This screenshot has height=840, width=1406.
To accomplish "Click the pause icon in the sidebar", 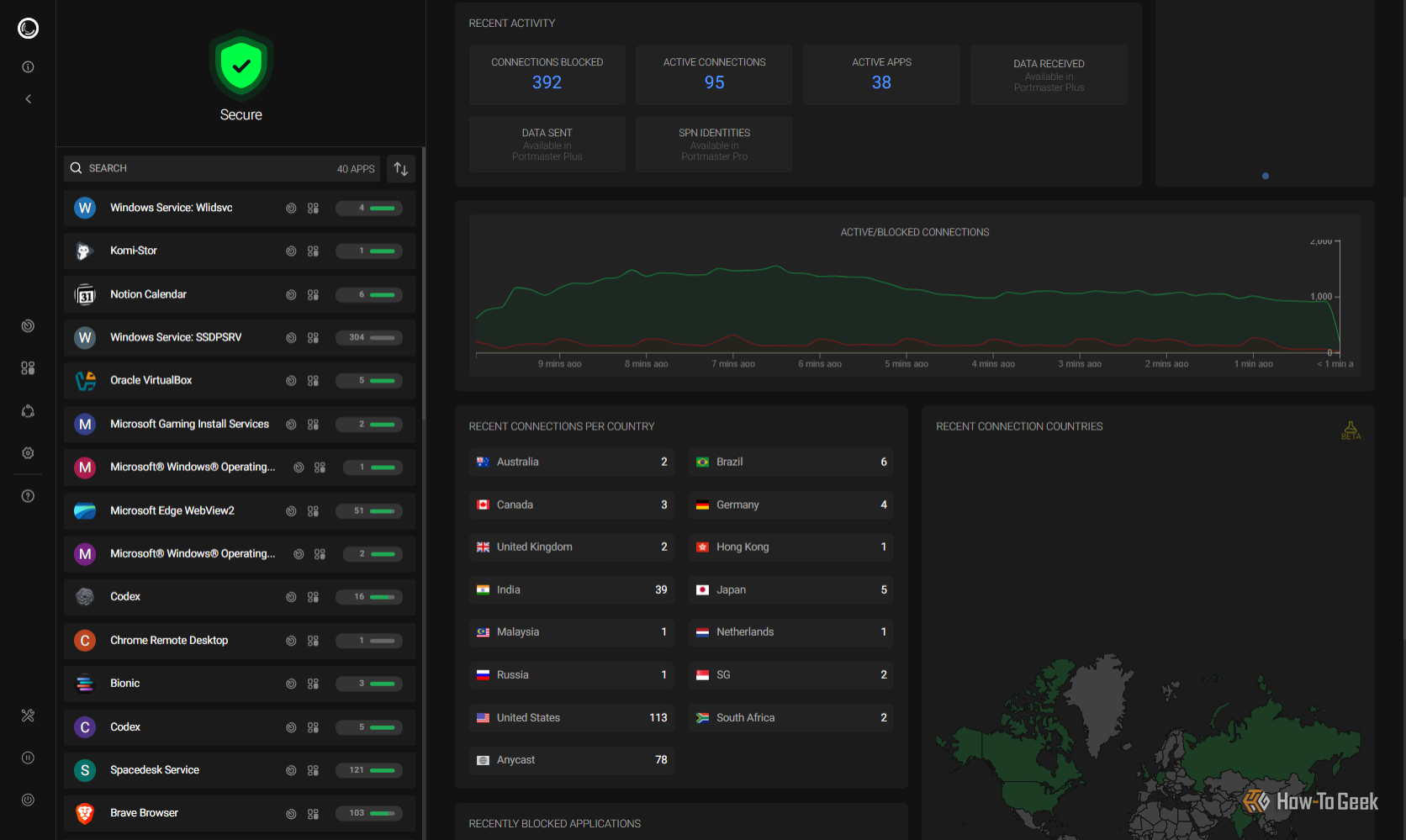I will pos(28,758).
